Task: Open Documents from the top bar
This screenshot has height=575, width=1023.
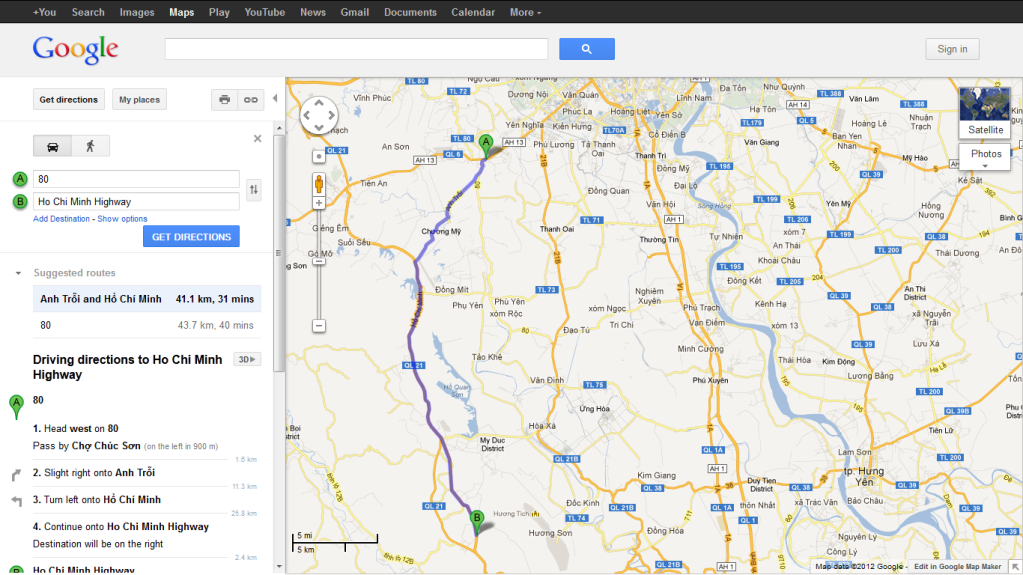Action: (410, 12)
